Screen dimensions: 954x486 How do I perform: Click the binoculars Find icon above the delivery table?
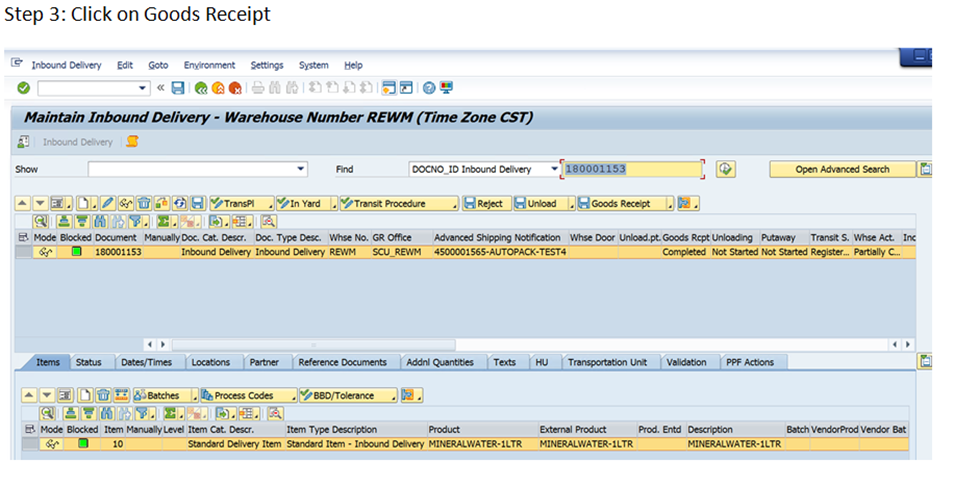100,221
